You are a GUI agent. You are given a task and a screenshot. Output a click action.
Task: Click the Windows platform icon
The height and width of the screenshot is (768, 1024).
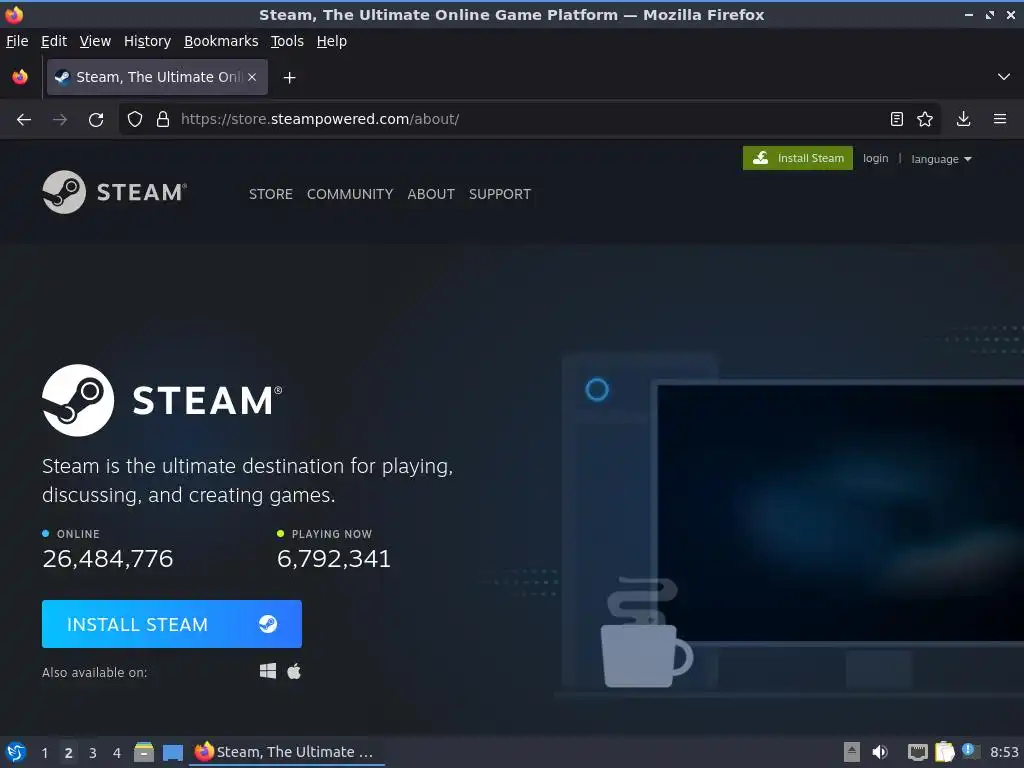(x=268, y=671)
